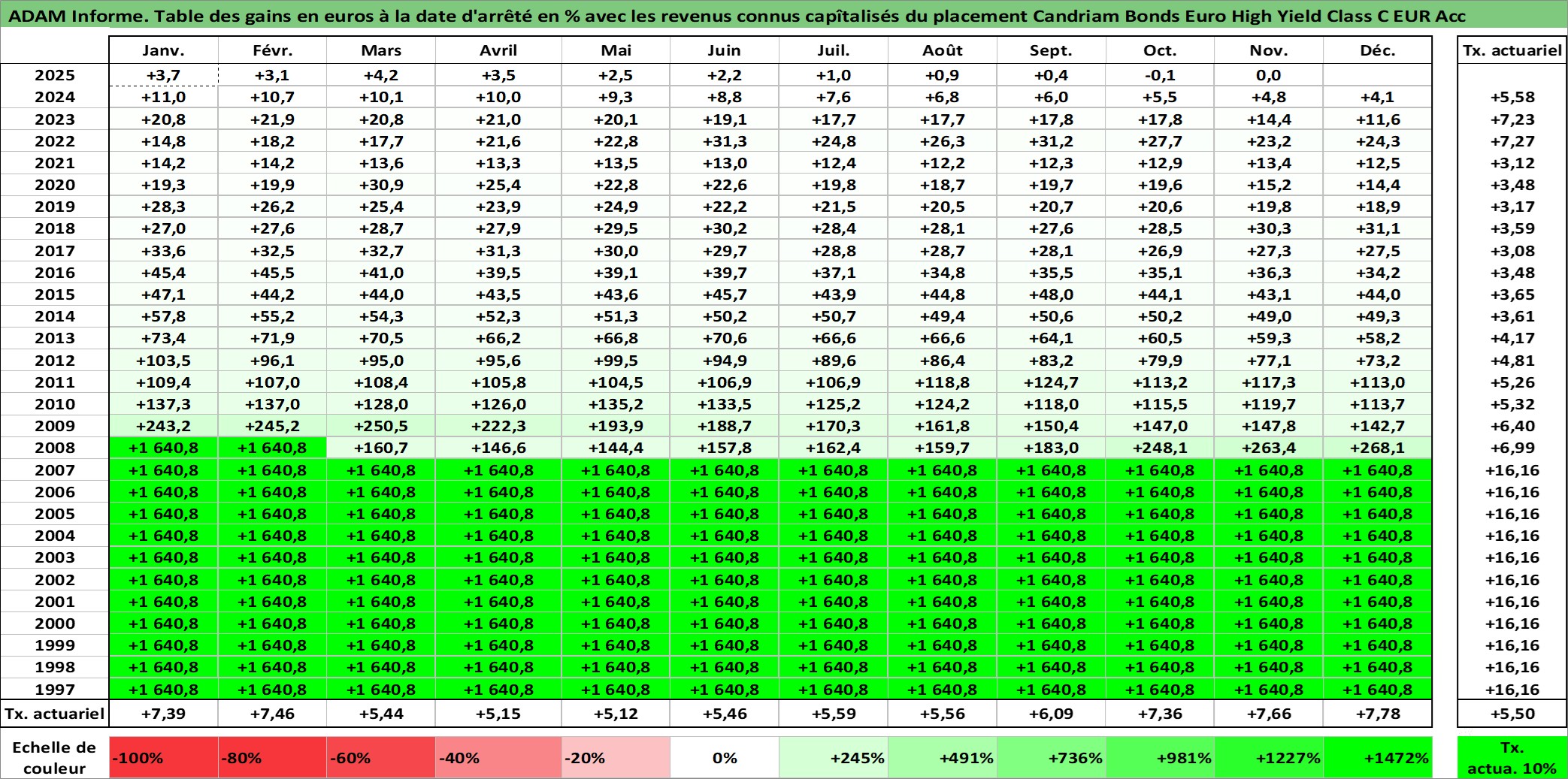Screen dimensions: 1568x779
Task: Select the +5,50 overall actuarial rate cell
Action: click(1512, 714)
